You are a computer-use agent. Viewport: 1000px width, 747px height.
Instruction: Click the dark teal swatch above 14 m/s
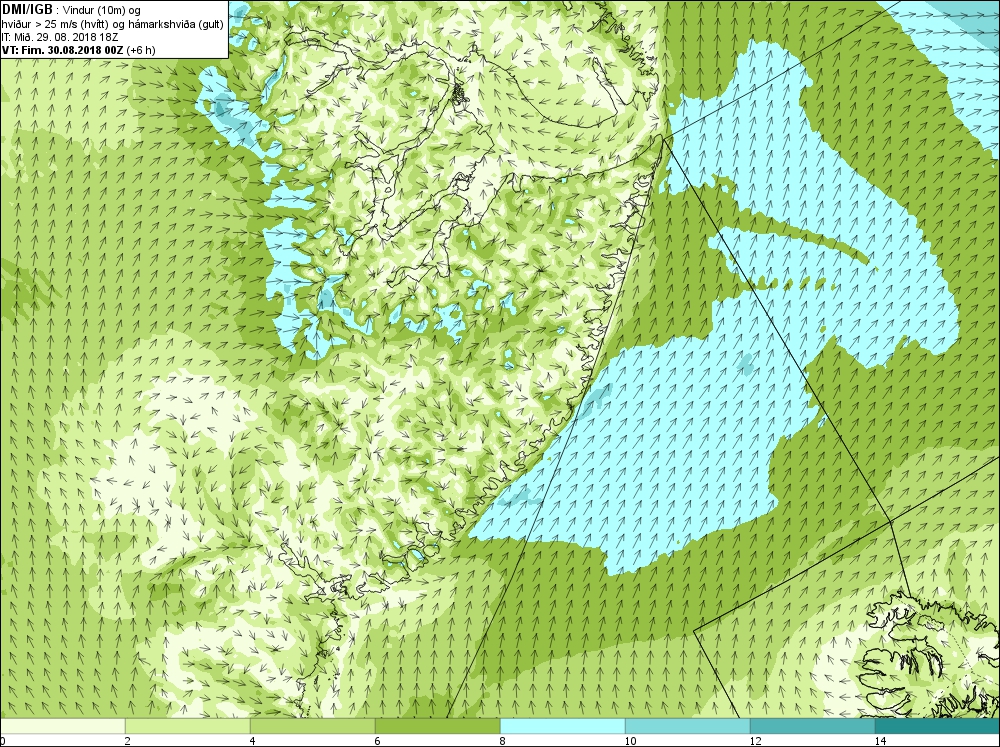coord(938,726)
